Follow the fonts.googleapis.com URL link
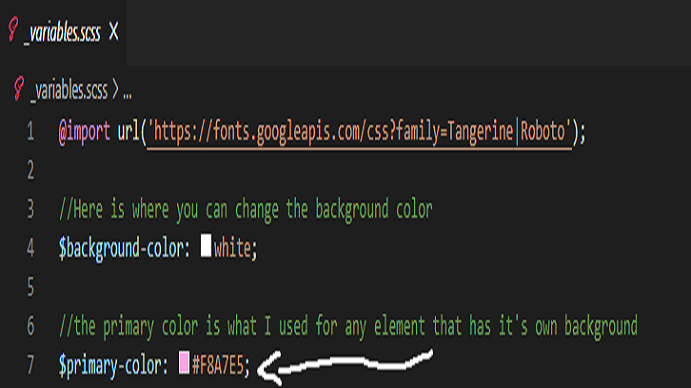This screenshot has width=691, height=388. [x=359, y=132]
